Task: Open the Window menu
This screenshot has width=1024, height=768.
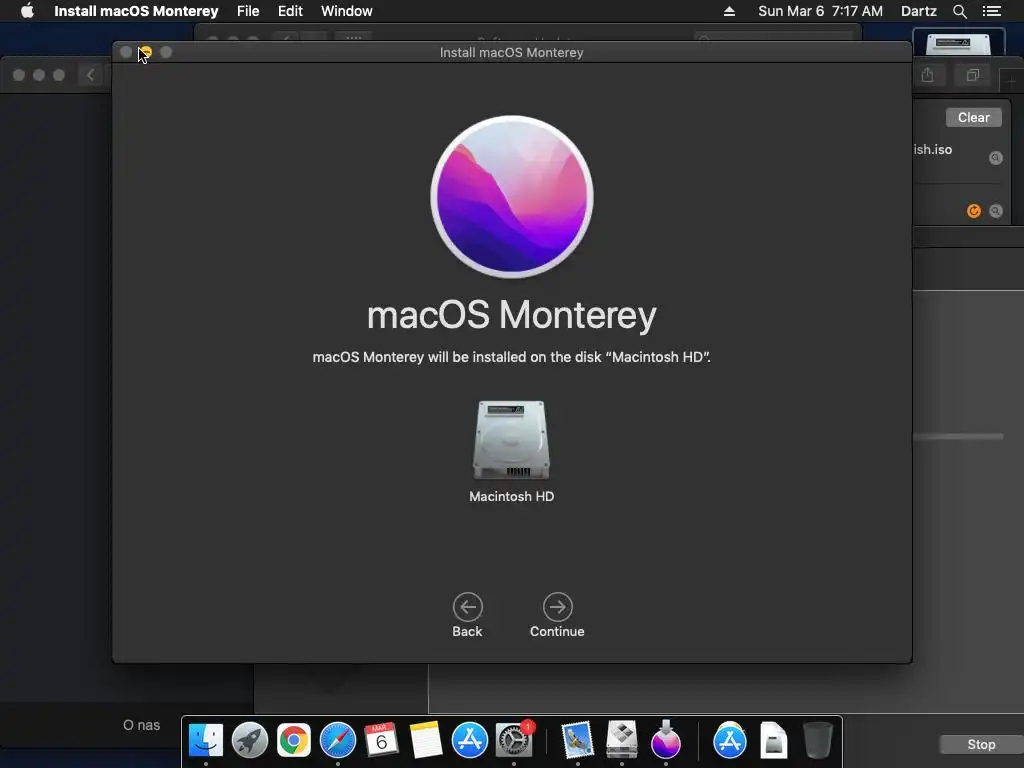Action: coord(347,11)
